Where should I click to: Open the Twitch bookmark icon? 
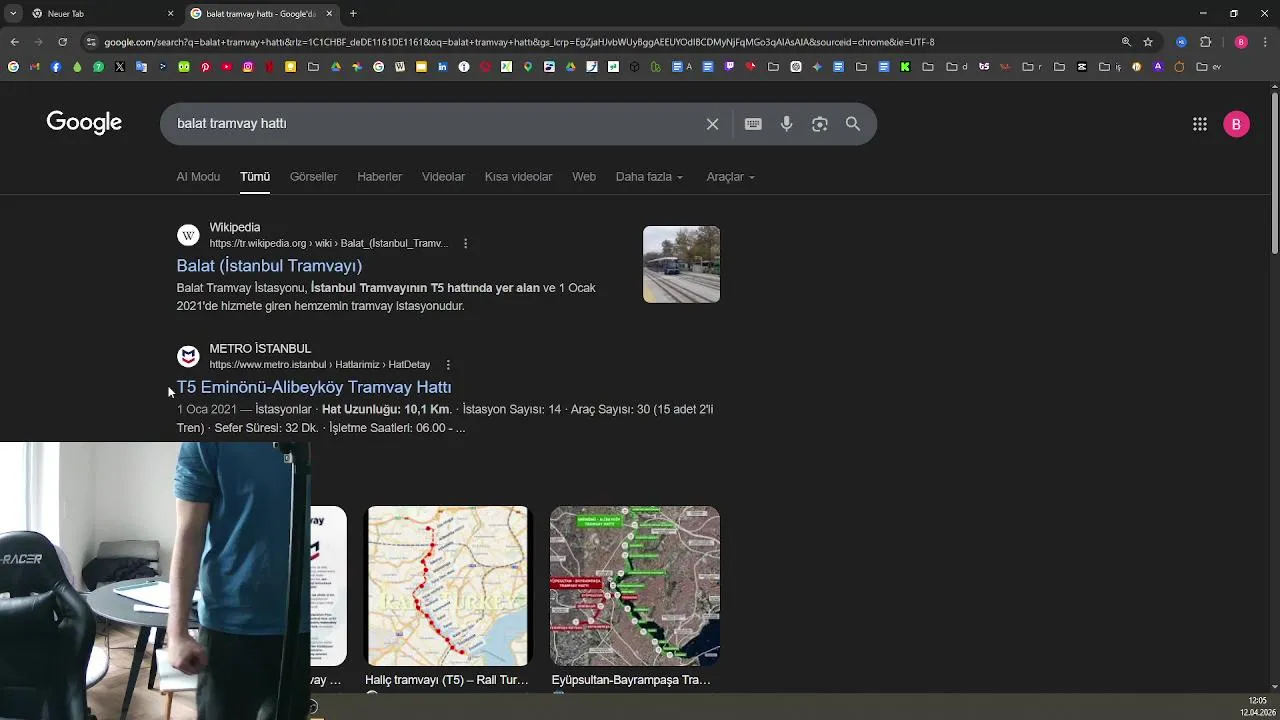tap(729, 67)
